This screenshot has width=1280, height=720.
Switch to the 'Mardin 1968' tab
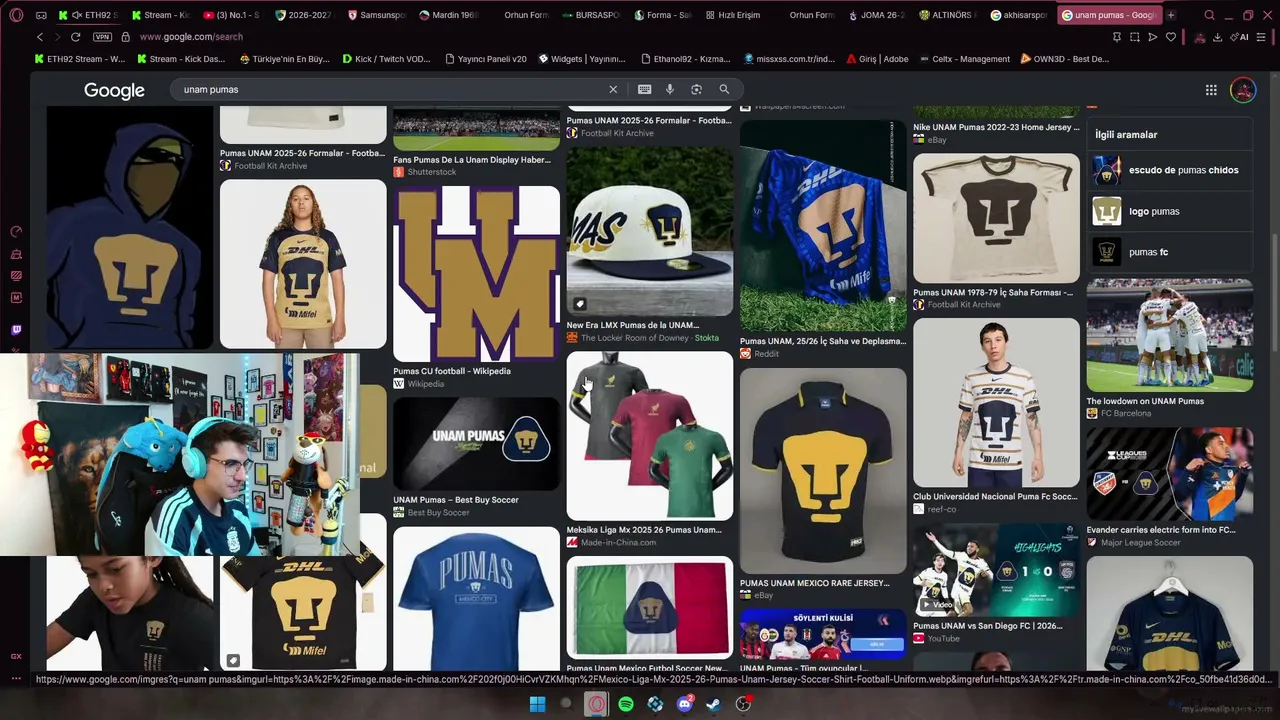[447, 15]
